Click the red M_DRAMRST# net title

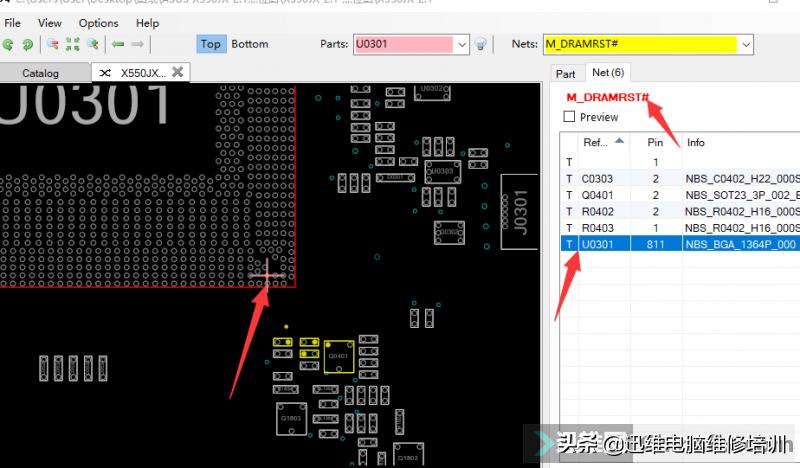point(607,97)
